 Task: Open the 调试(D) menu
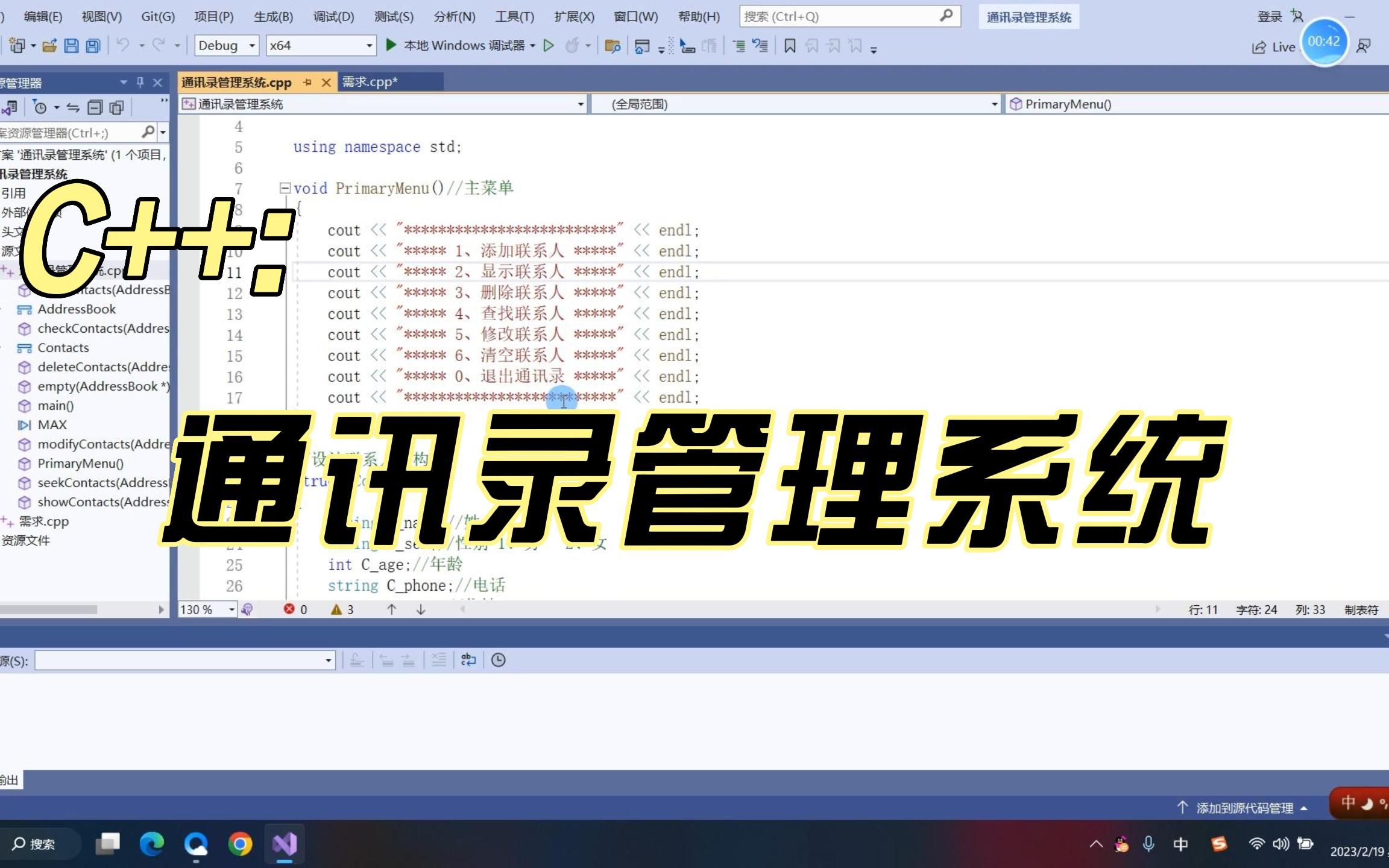coord(332,16)
